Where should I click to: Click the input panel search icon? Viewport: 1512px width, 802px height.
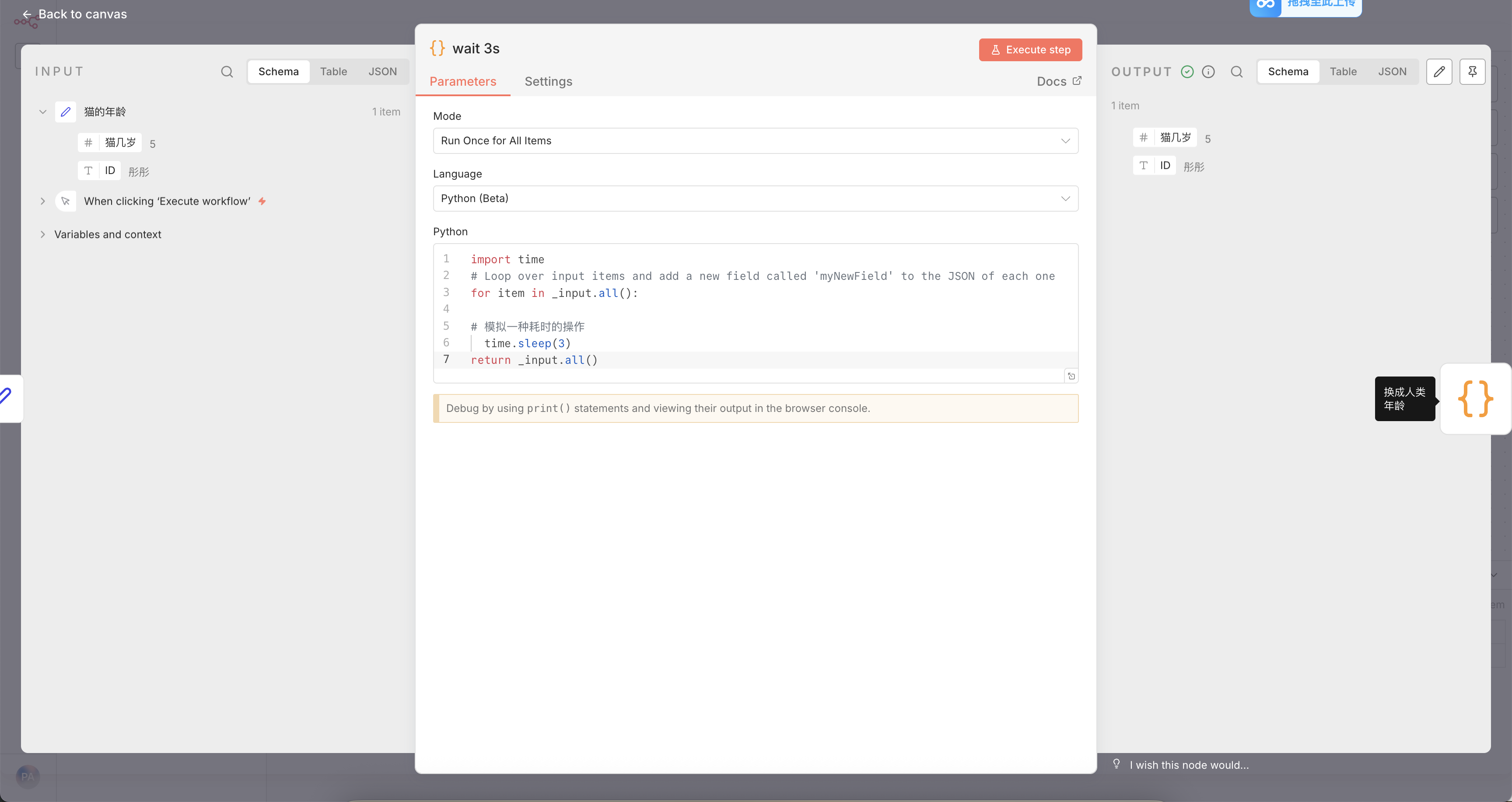point(227,72)
